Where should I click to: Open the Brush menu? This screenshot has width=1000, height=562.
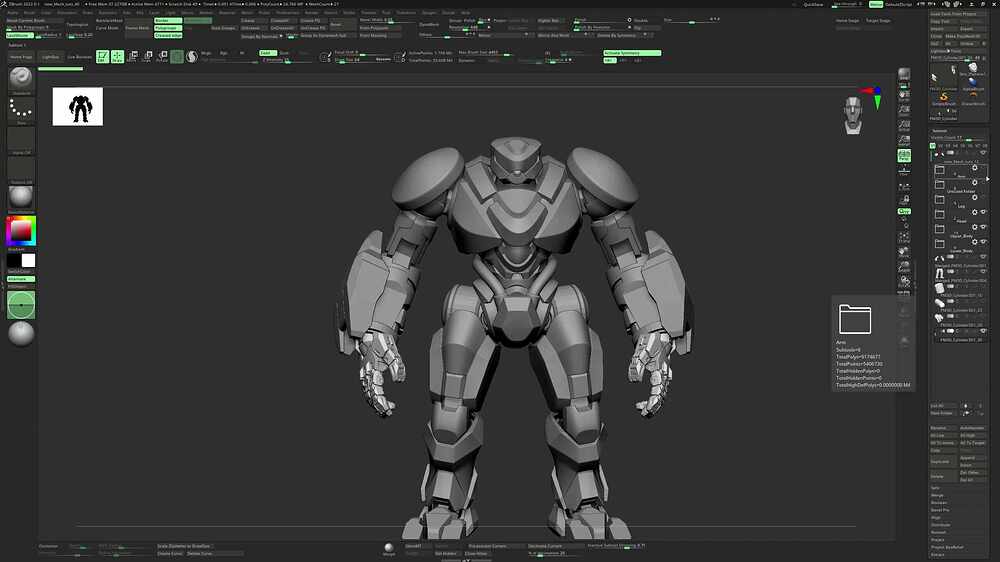tap(29, 13)
